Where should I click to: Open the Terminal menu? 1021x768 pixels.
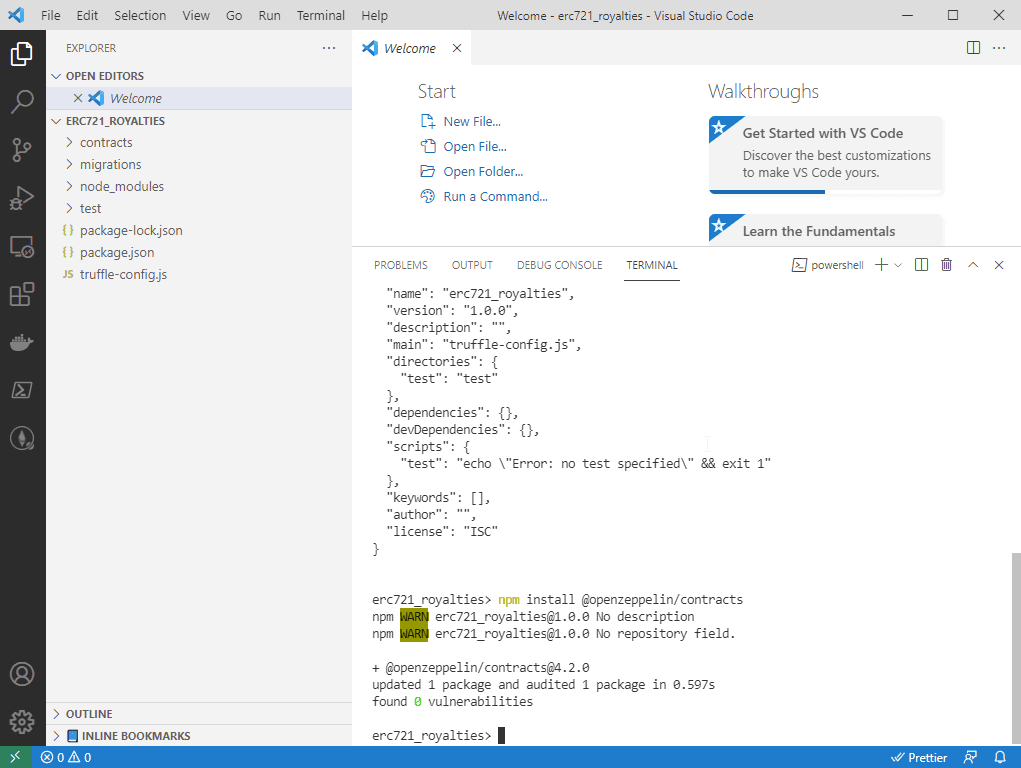320,15
